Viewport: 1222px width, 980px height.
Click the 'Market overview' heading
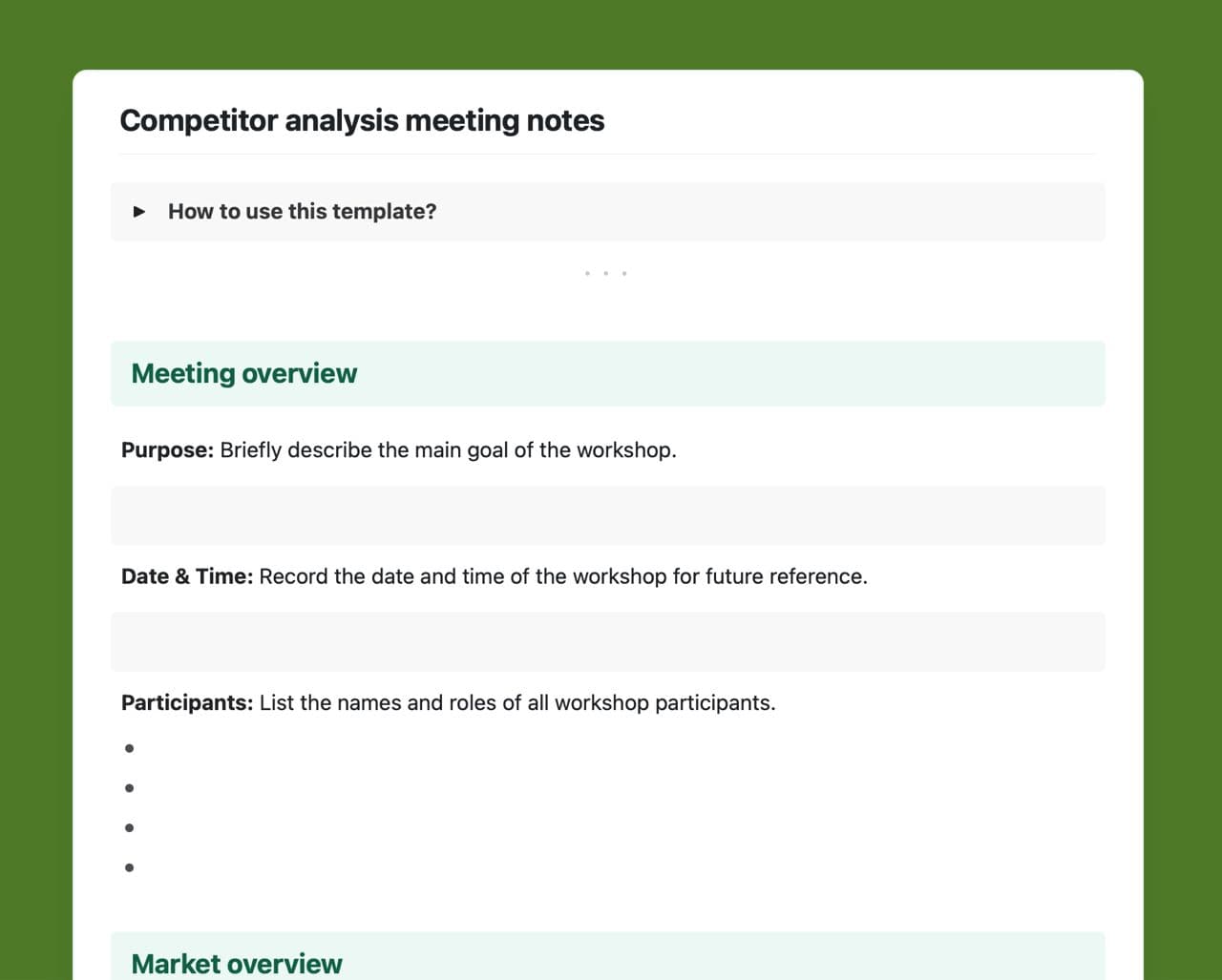coord(237,964)
